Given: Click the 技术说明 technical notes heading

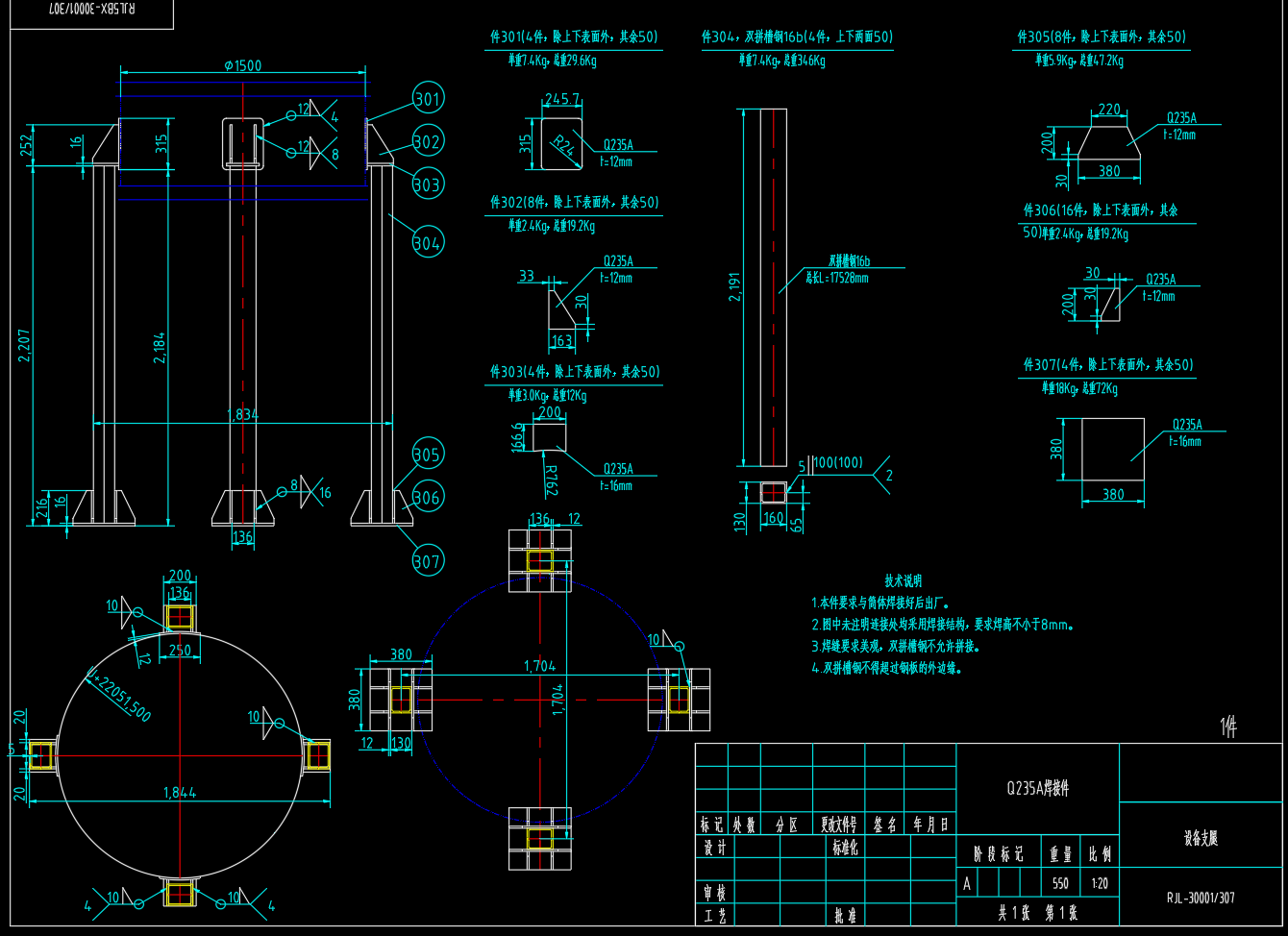Looking at the screenshot, I should (x=903, y=580).
